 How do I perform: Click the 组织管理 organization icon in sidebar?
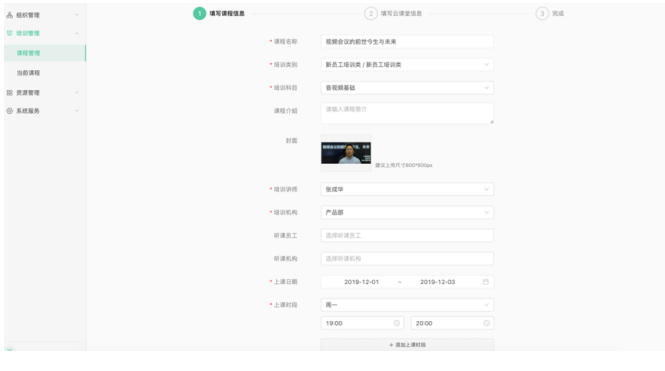click(9, 15)
